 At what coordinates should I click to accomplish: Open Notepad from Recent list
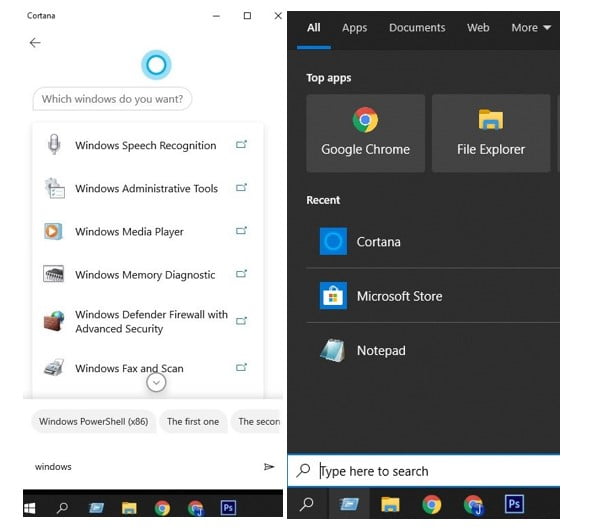[432, 351]
